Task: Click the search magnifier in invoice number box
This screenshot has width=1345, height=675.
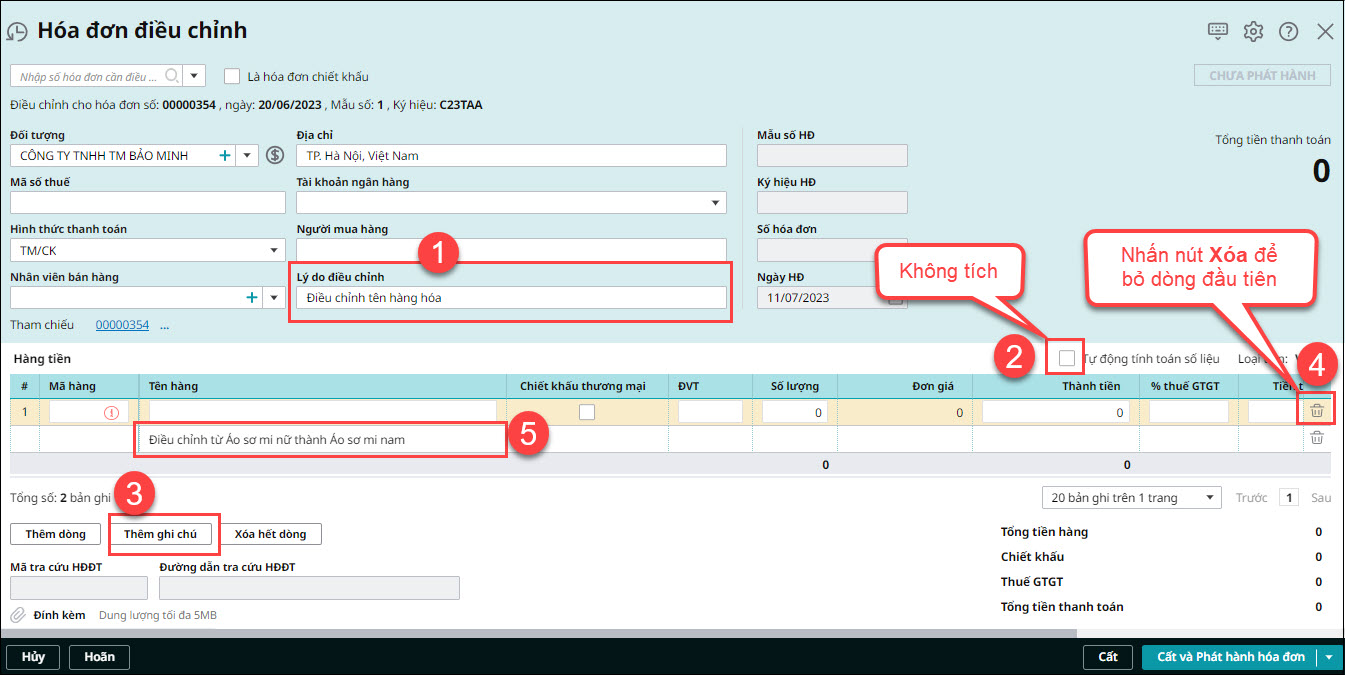Action: (x=172, y=76)
